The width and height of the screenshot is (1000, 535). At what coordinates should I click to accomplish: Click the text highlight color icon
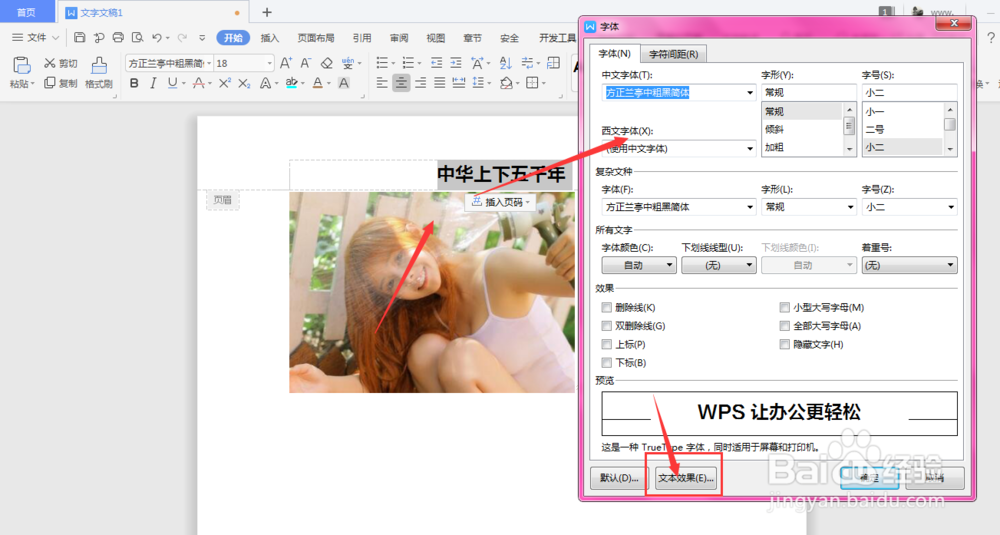point(291,83)
